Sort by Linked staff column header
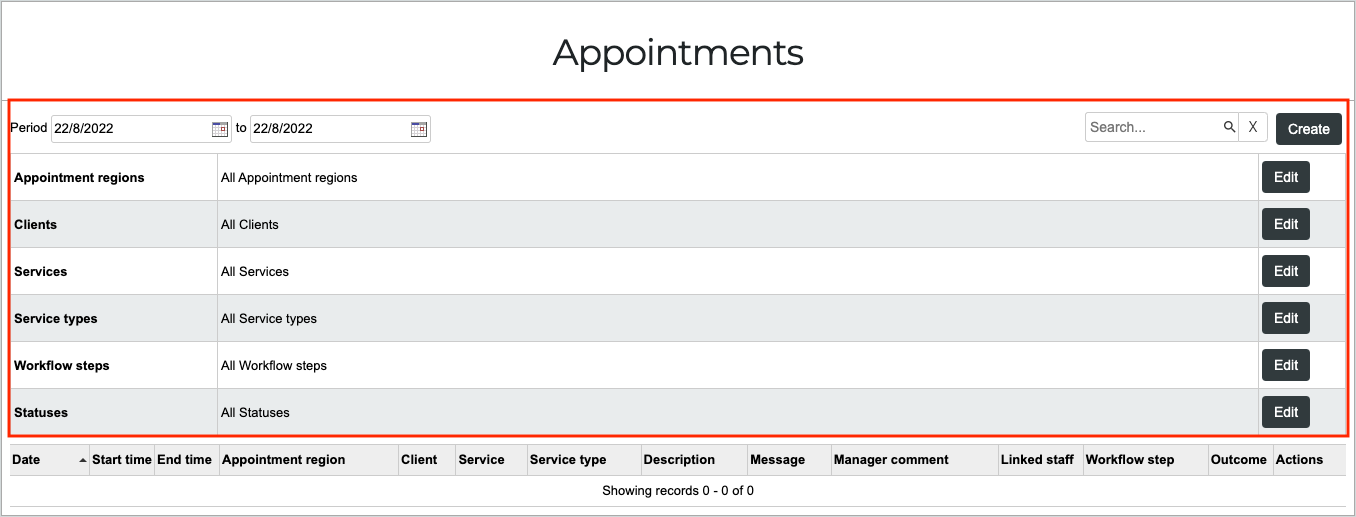1356x517 pixels. 1037,460
